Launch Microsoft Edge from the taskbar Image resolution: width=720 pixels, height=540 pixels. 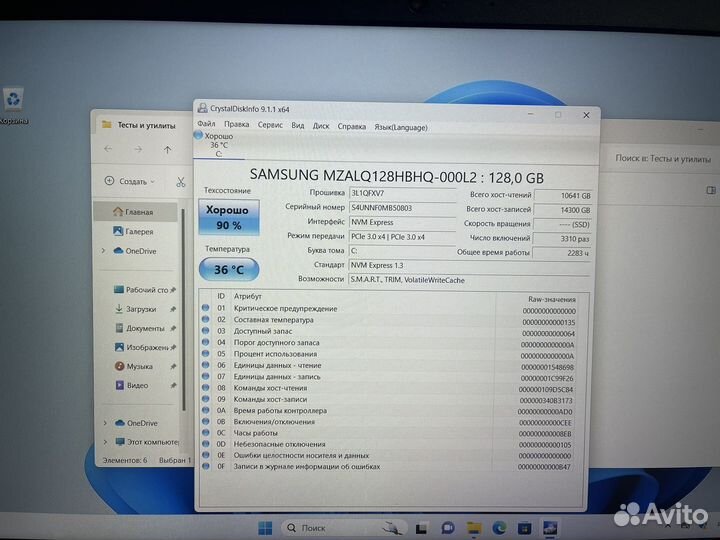pyautogui.click(x=499, y=528)
